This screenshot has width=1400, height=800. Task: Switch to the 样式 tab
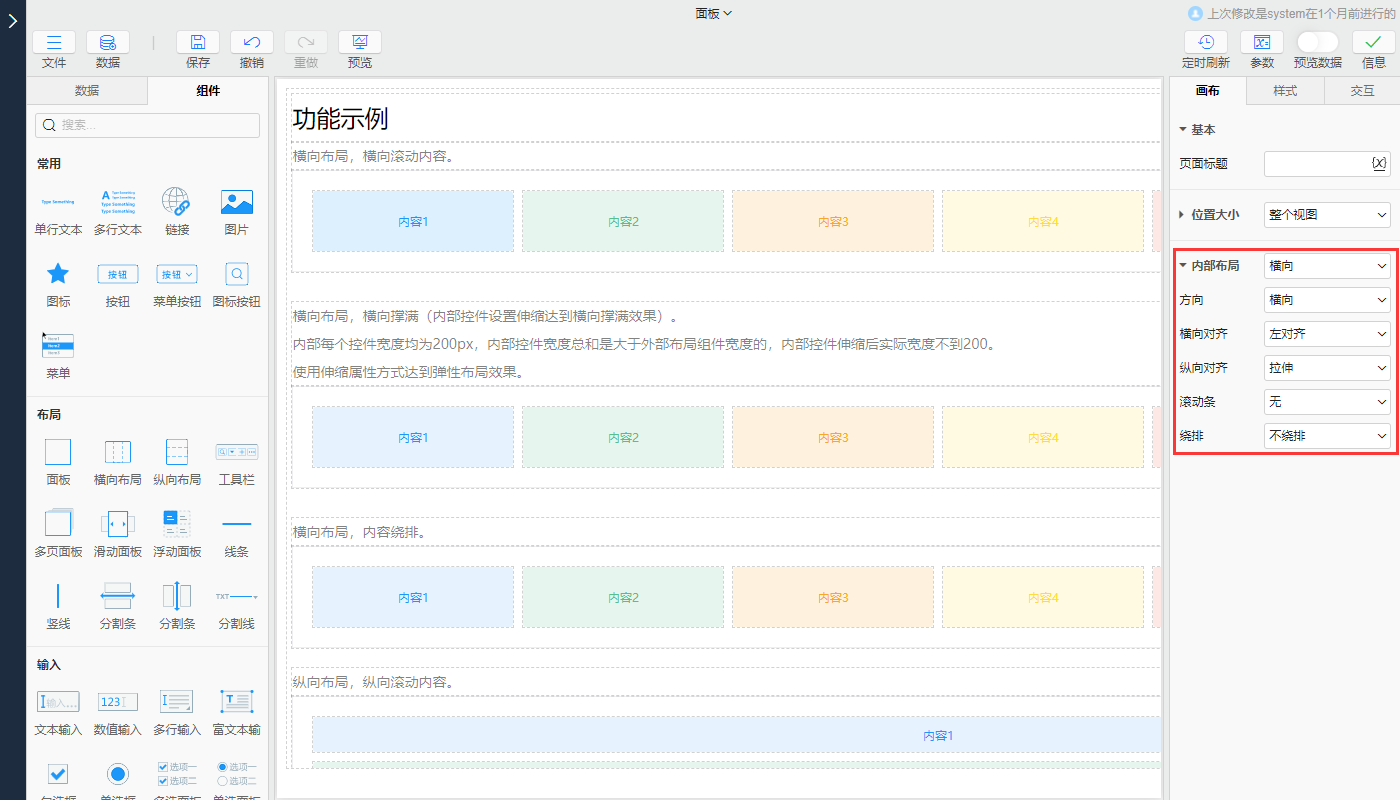pos(1285,91)
